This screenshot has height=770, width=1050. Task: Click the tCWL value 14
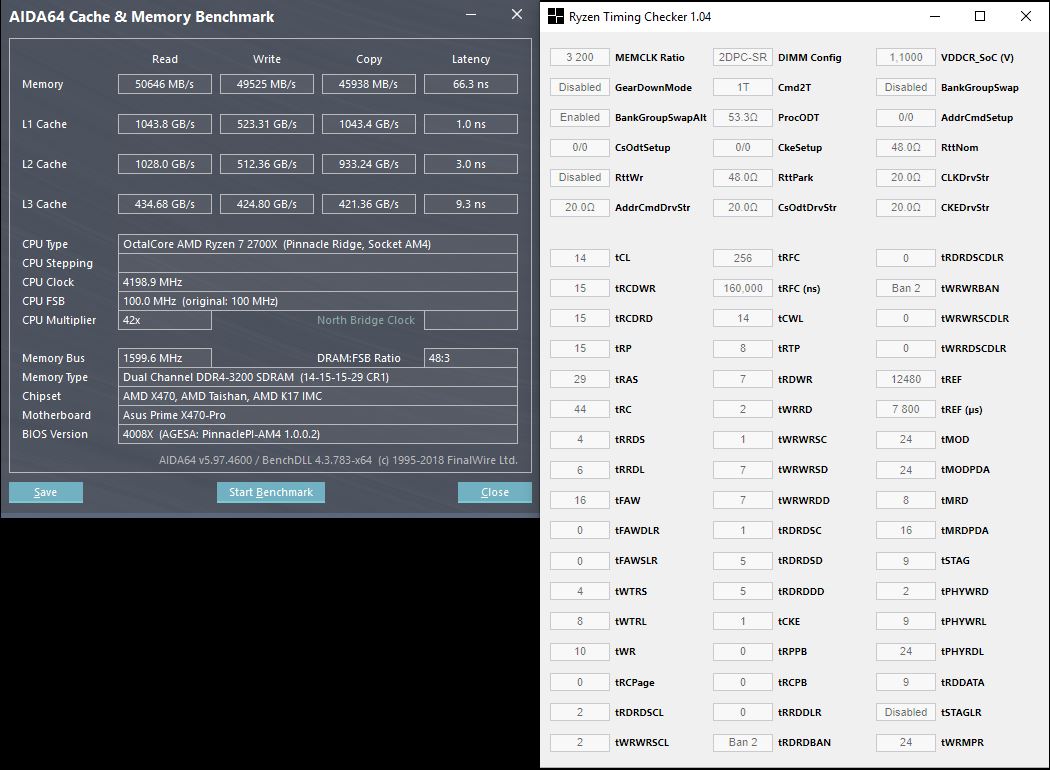(x=743, y=319)
